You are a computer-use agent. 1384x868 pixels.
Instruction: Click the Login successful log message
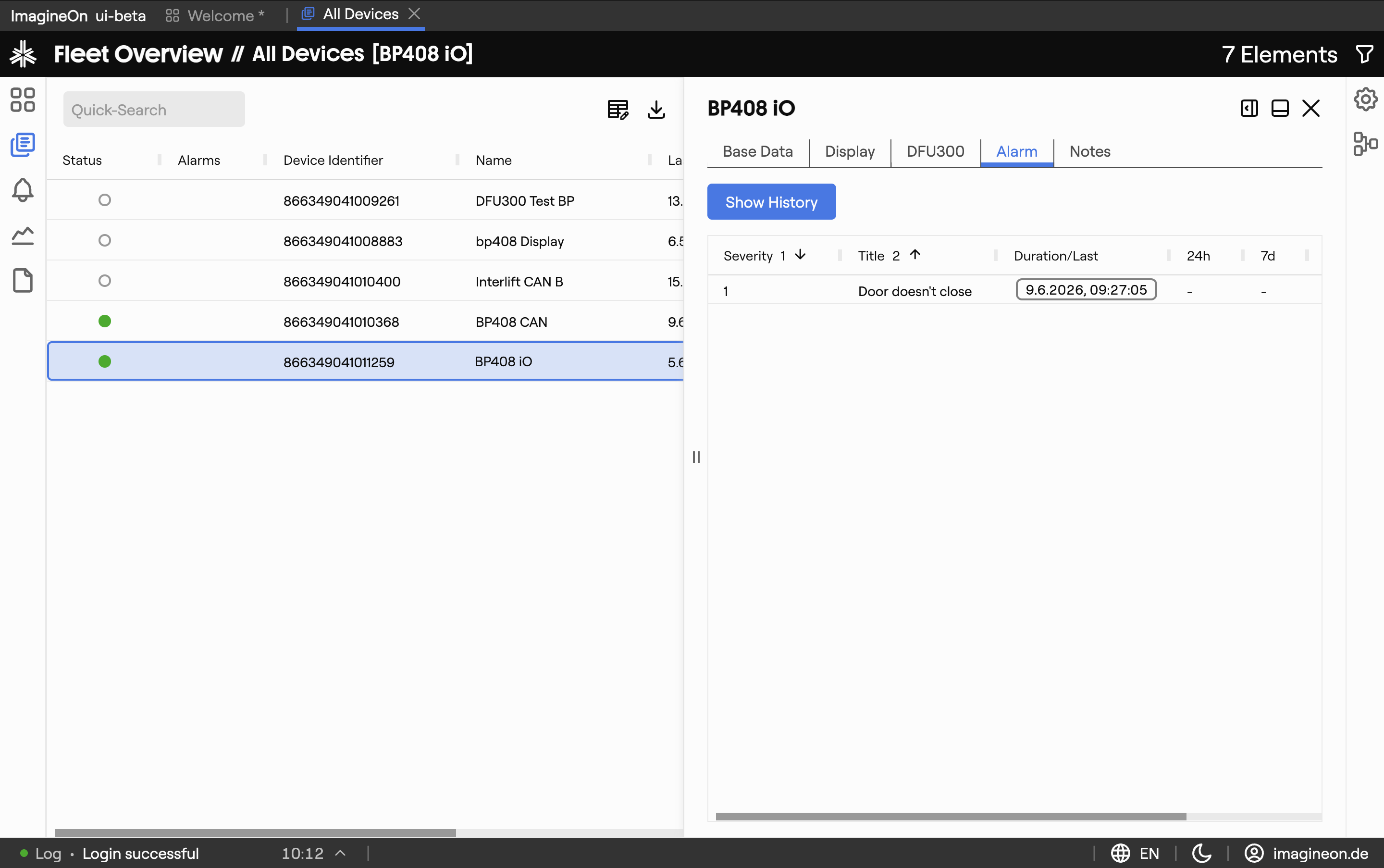pos(141,853)
